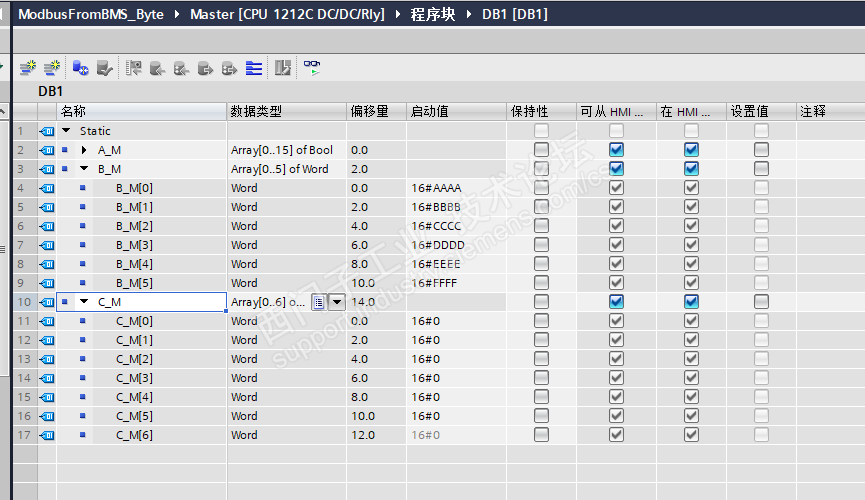Open Master [CPU 1212C DC/DC/Rly] breadcrumb

287,14
